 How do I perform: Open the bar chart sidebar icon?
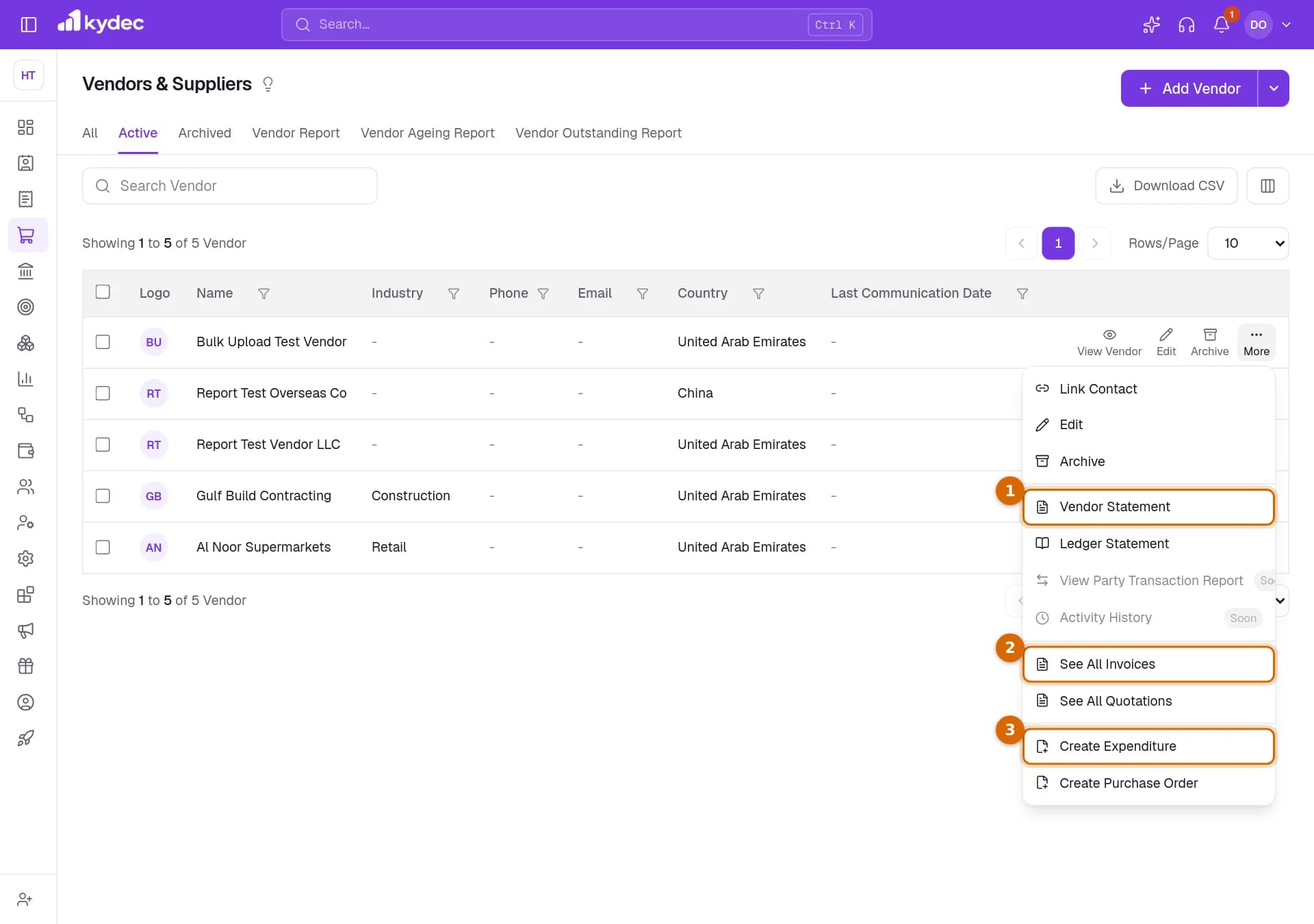coord(26,378)
